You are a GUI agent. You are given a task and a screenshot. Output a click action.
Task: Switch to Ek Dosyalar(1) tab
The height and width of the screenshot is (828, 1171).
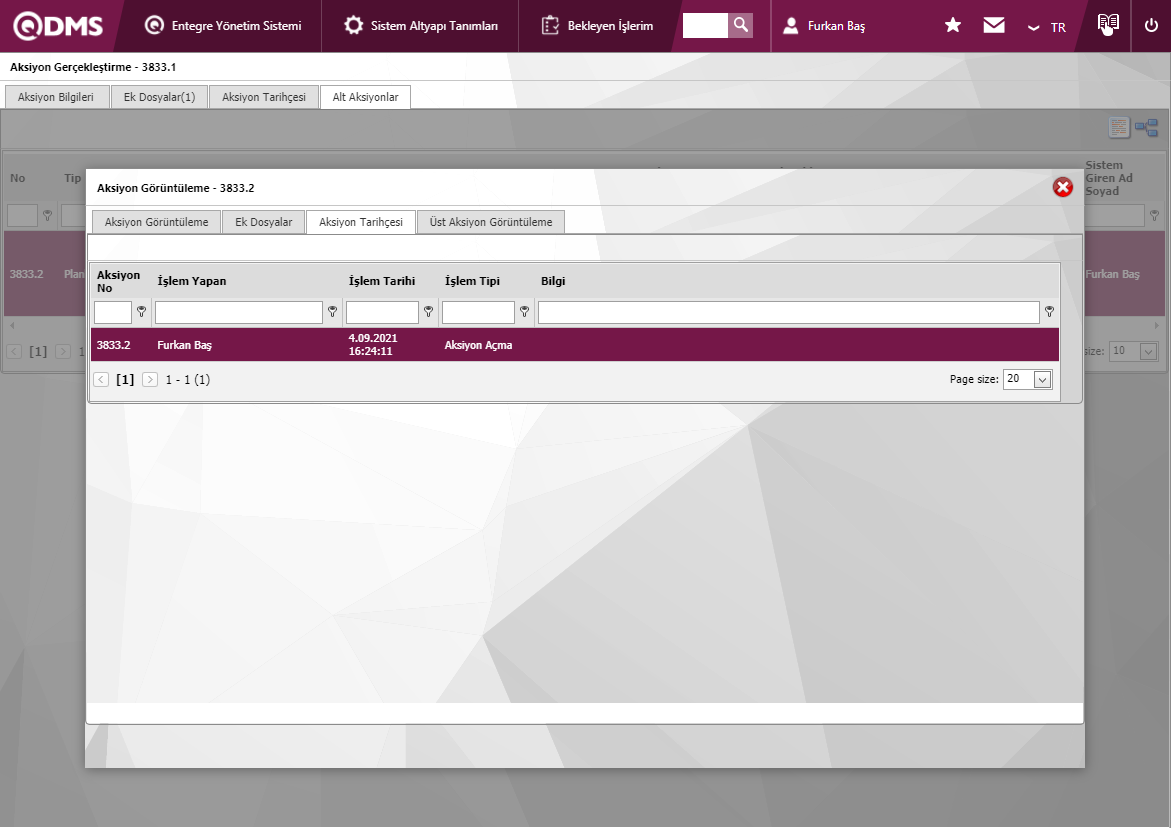pos(159,97)
